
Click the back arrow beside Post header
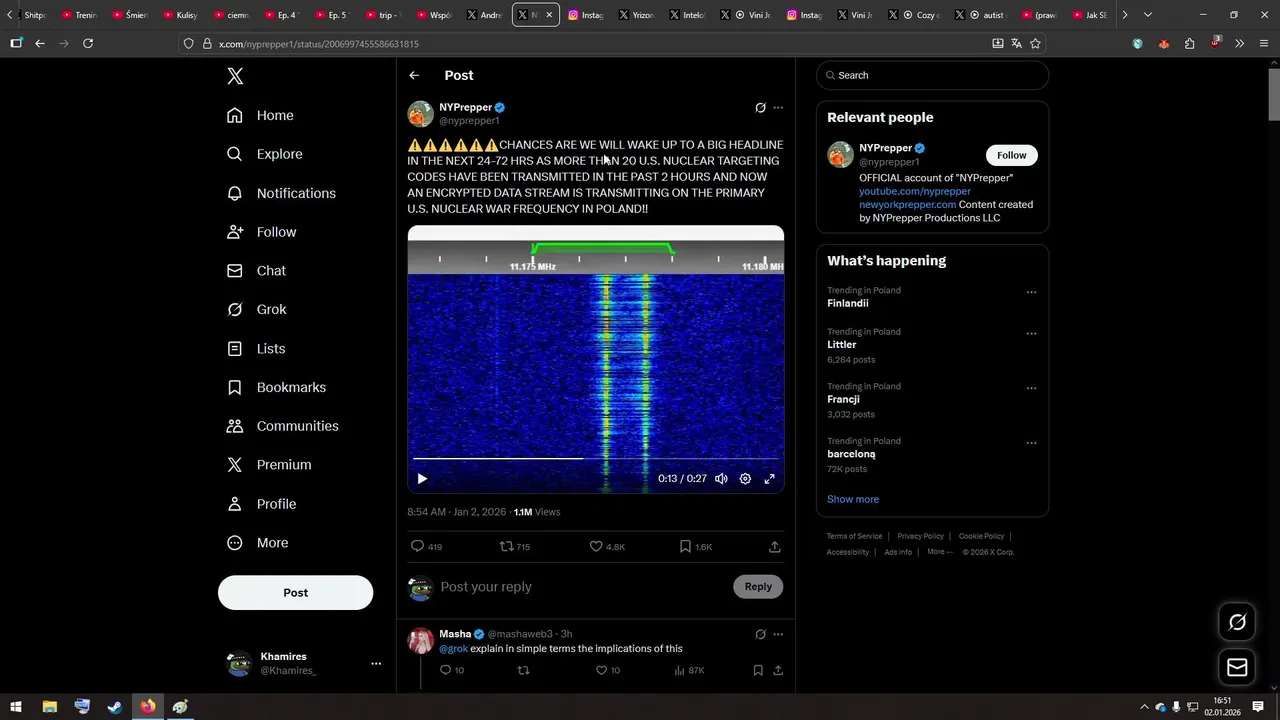tap(414, 76)
